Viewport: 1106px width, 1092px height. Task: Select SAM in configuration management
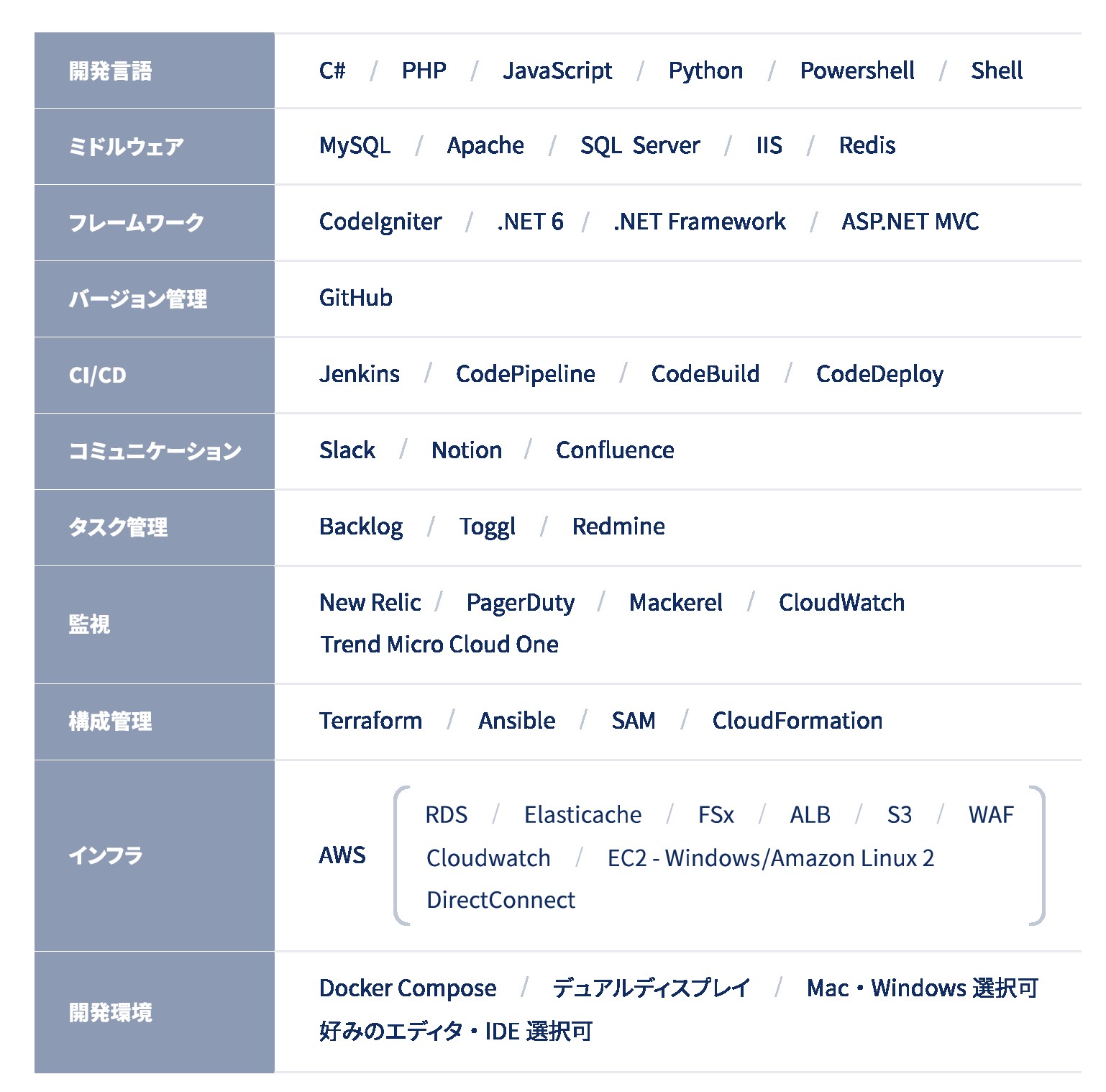tap(634, 721)
